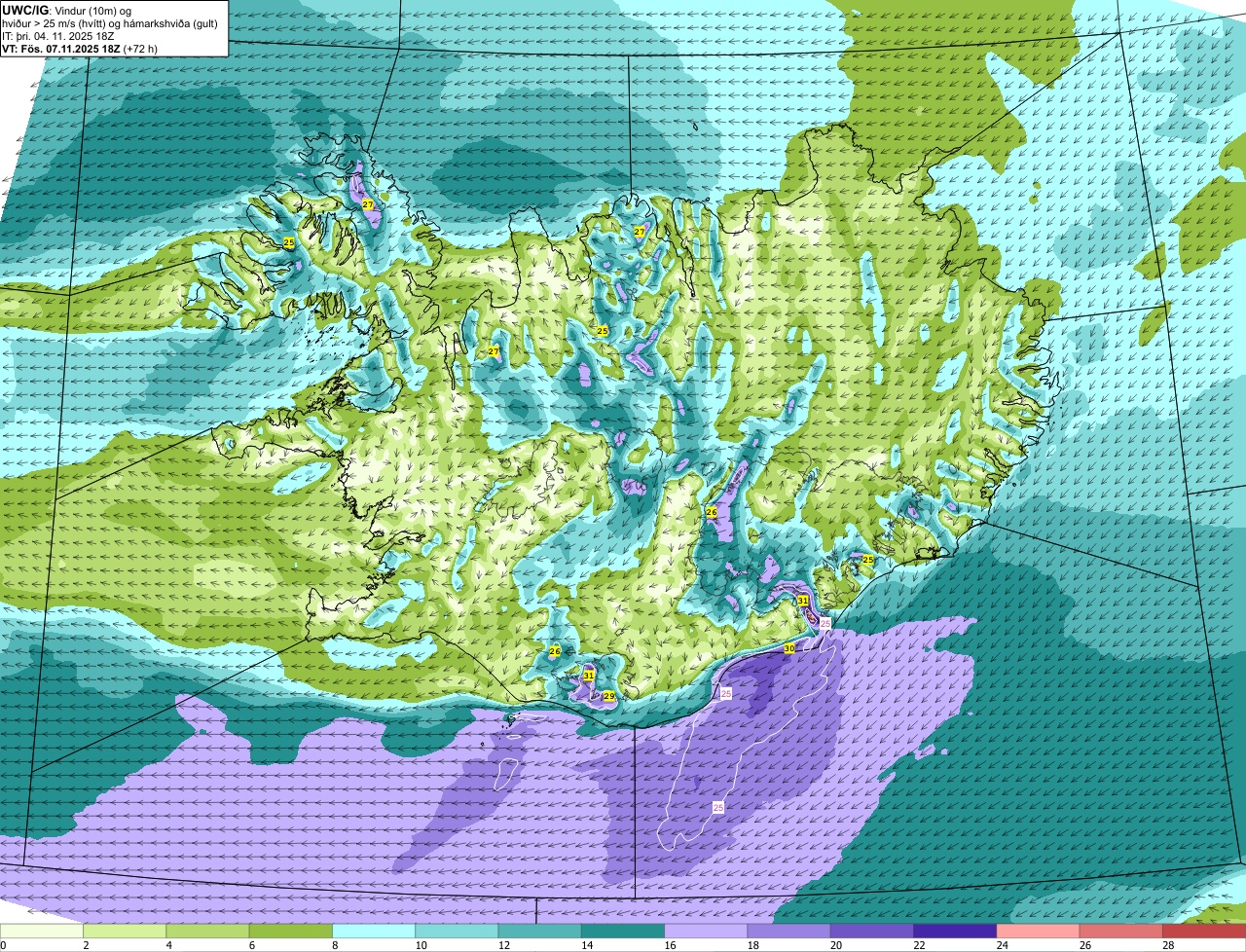Click the legend scale value "12"

tap(502, 945)
